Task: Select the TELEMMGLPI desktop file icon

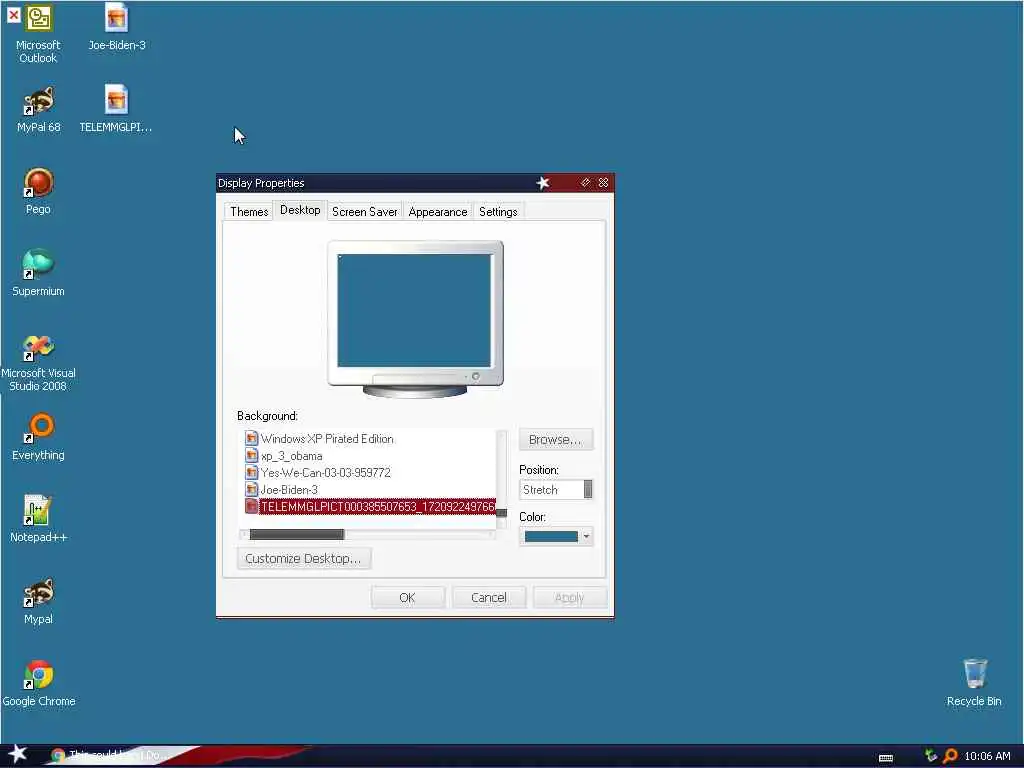Action: [116, 110]
